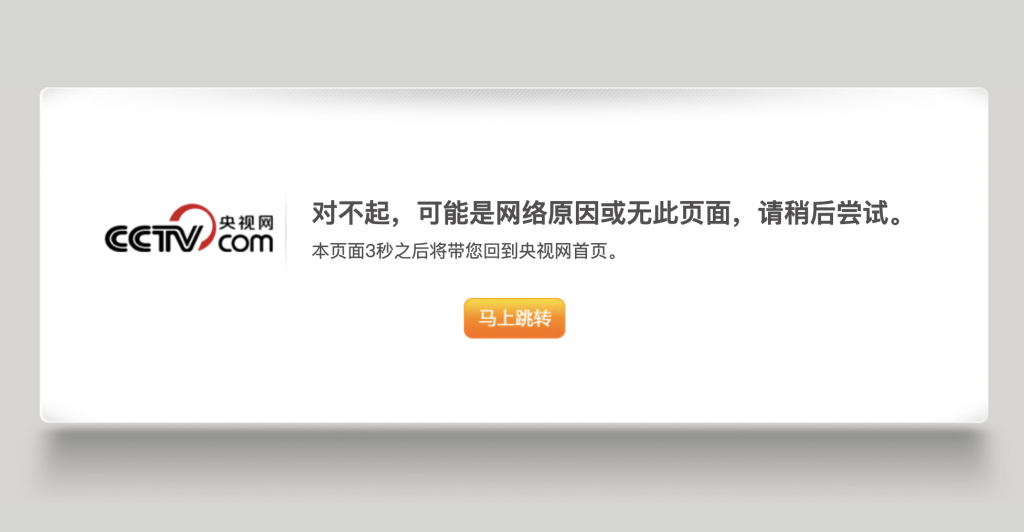Click the orange 马上跳转 button
Image resolution: width=1024 pixels, height=532 pixels.
515,318
